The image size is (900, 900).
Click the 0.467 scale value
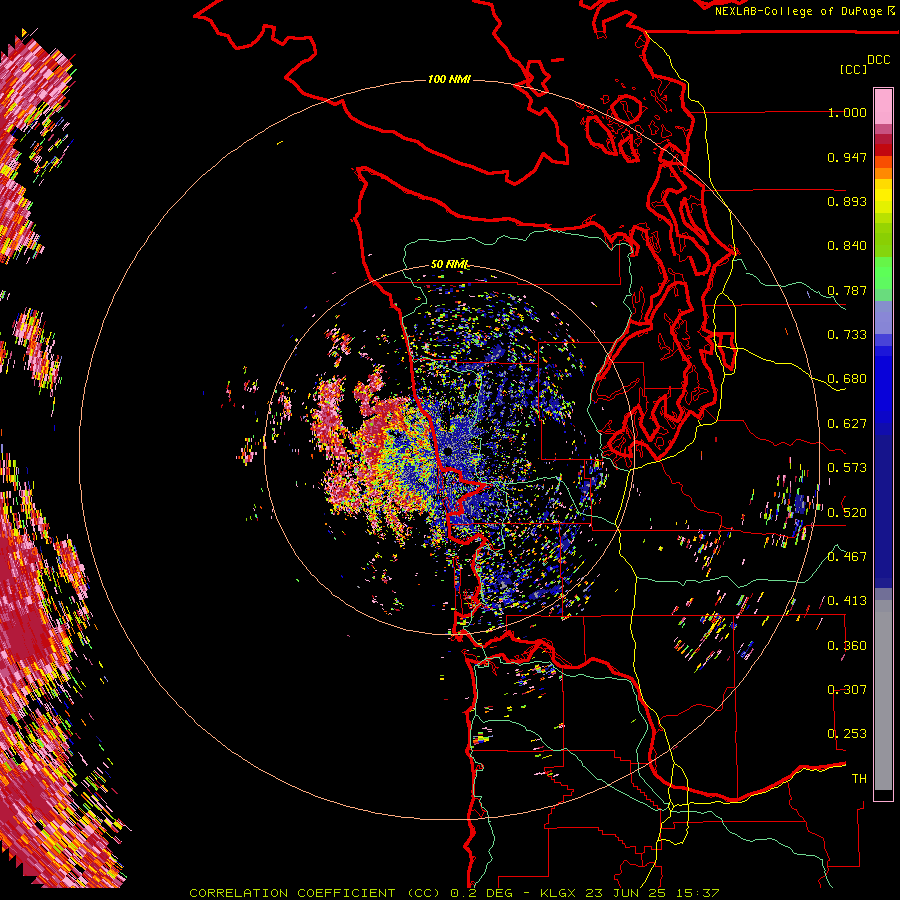847,557
